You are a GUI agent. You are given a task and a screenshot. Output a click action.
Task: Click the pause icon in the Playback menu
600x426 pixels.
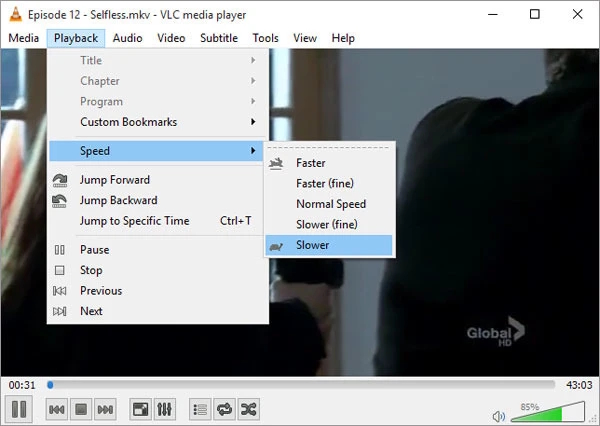pyautogui.click(x=59, y=250)
